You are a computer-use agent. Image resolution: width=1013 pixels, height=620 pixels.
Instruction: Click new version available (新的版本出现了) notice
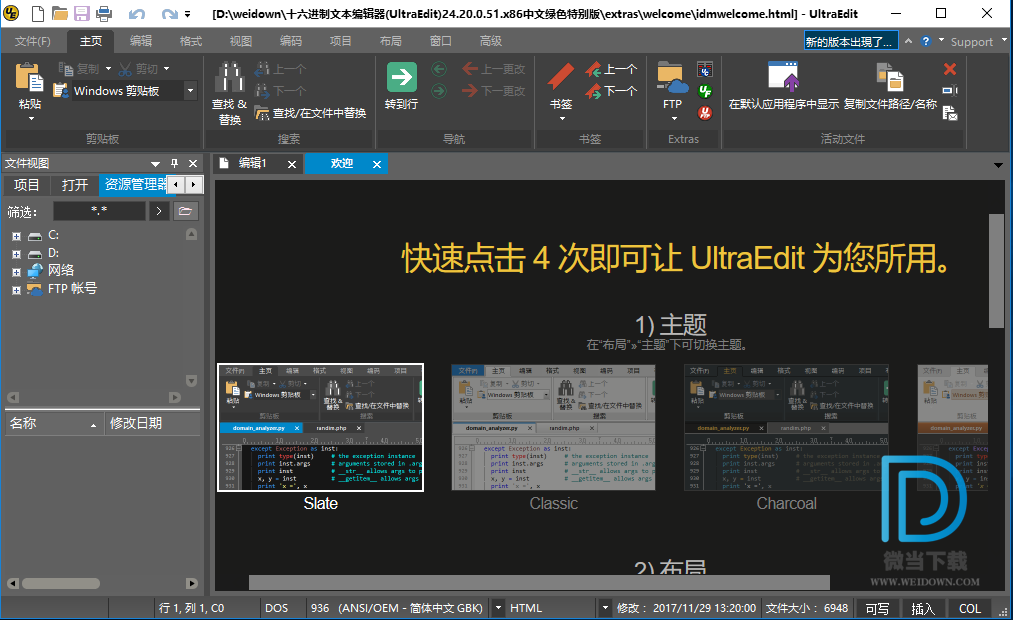click(x=851, y=41)
